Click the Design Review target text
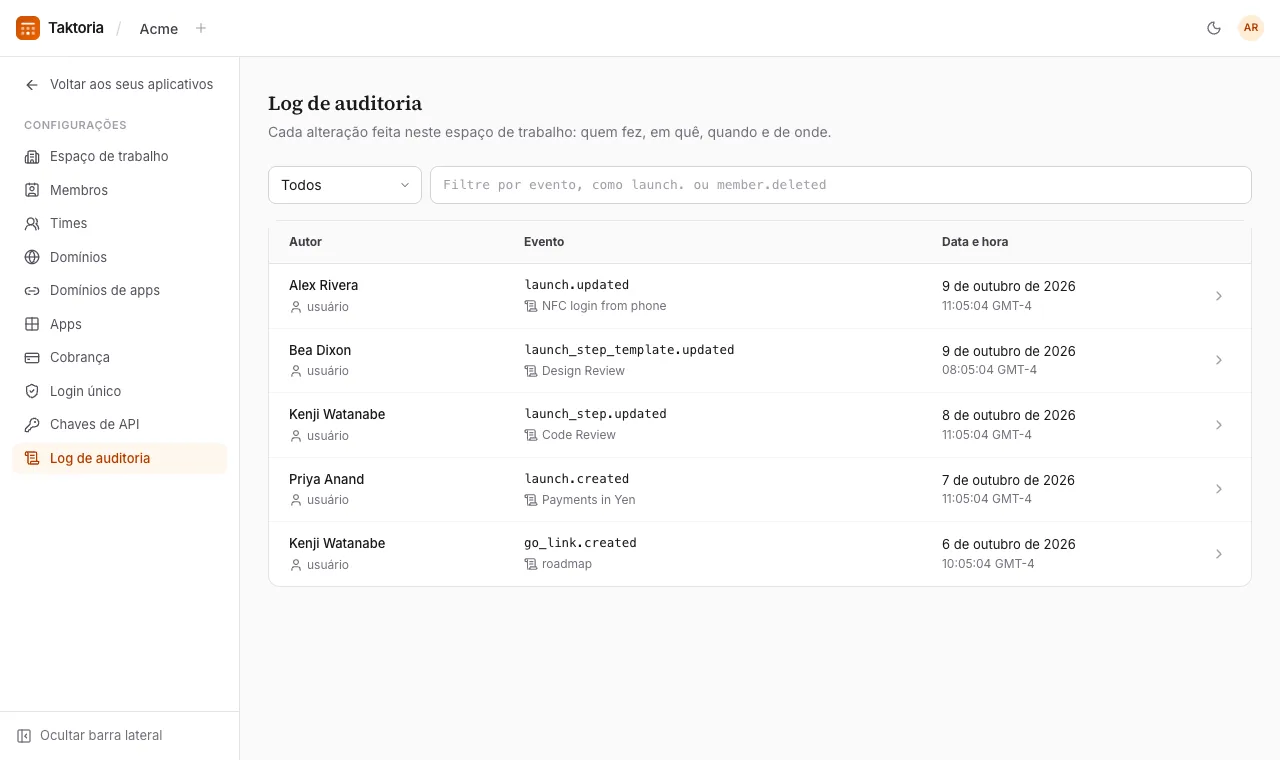This screenshot has width=1280, height=760. click(583, 371)
